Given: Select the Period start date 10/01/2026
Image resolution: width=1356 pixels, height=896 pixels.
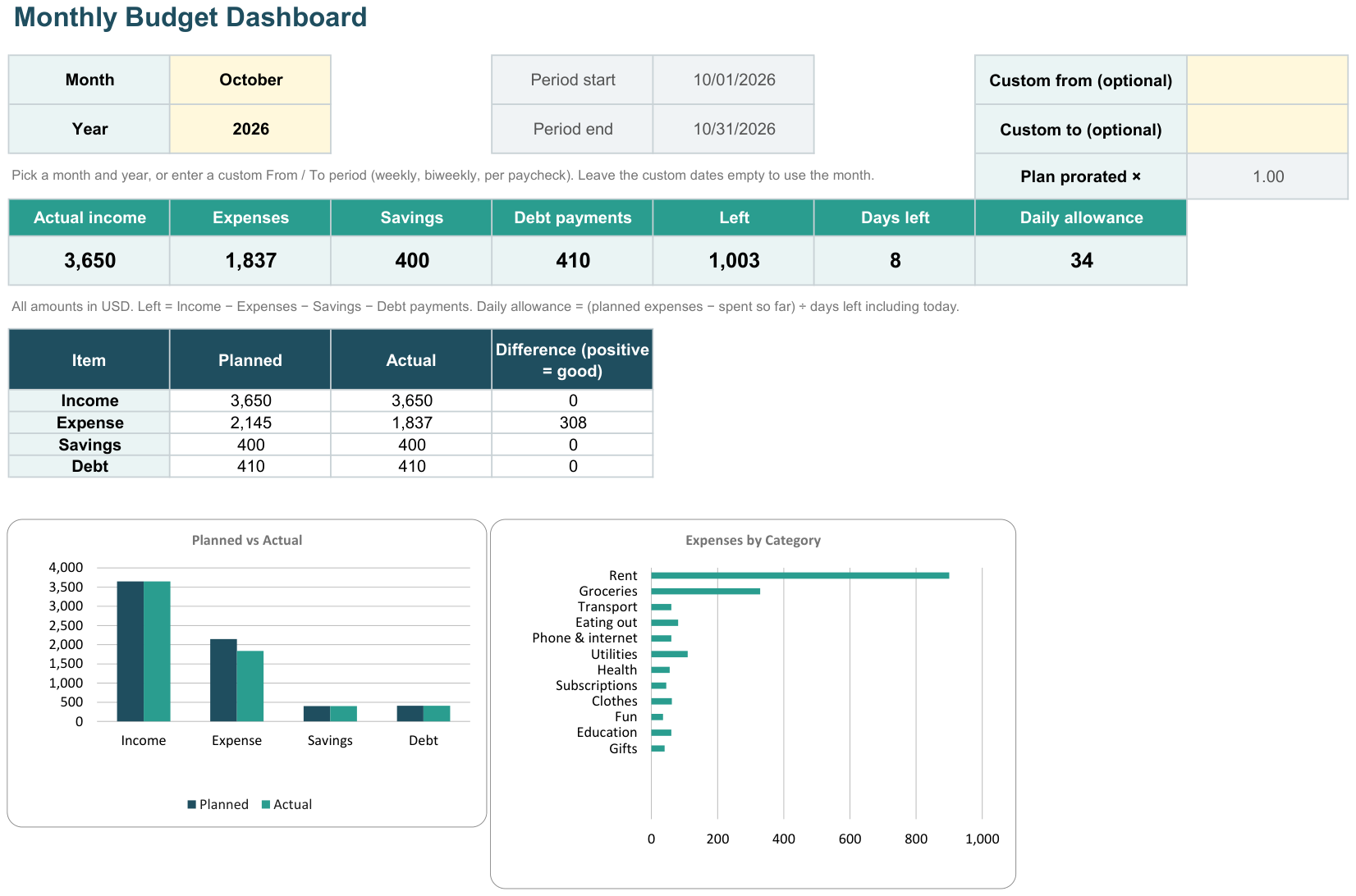Looking at the screenshot, I should tap(734, 80).
